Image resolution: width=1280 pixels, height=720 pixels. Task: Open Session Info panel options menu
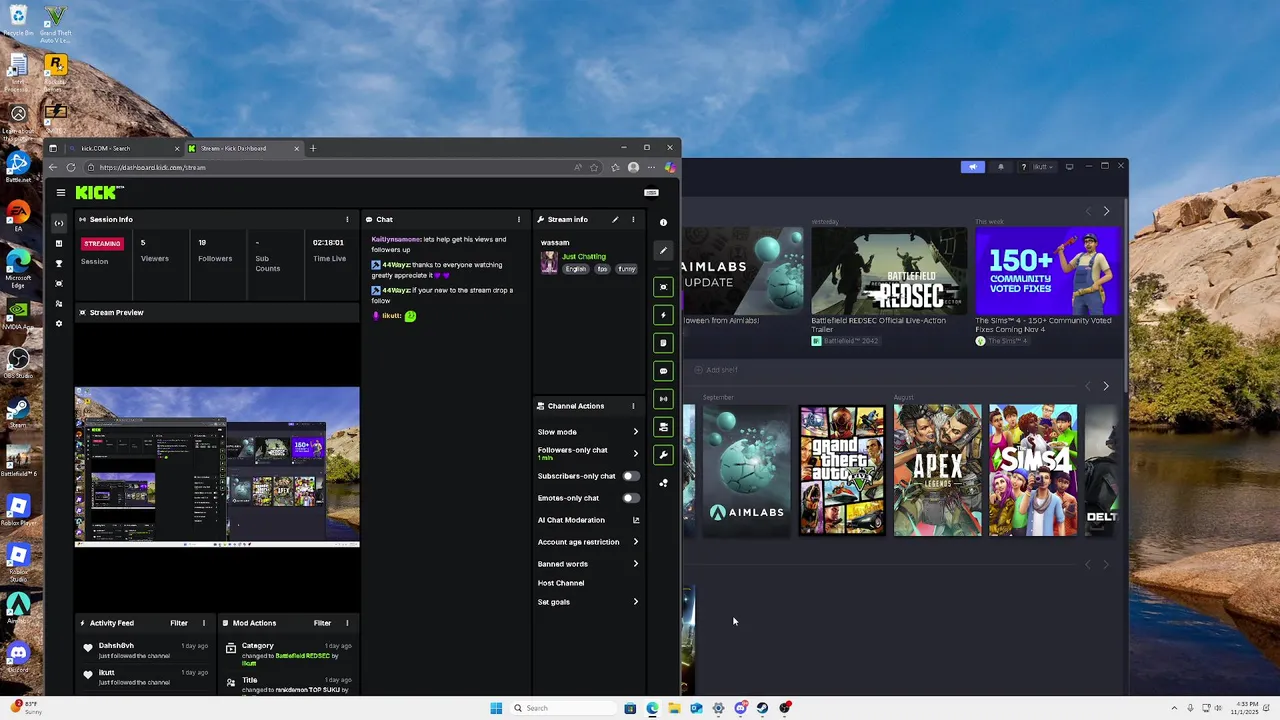click(x=348, y=219)
